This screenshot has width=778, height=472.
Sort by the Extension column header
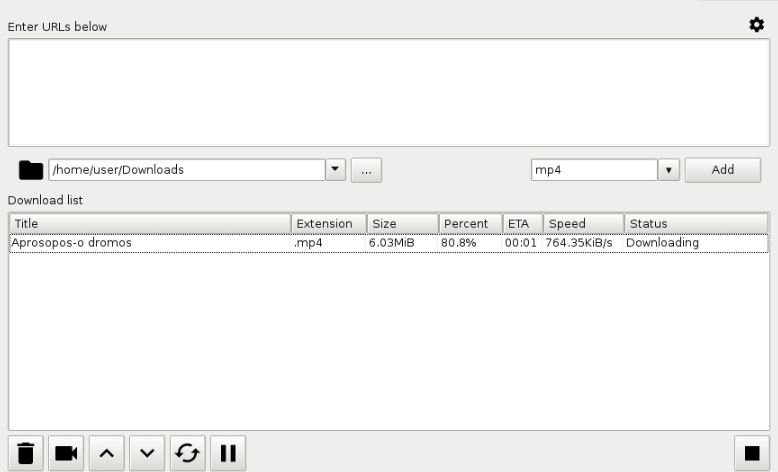coord(329,223)
